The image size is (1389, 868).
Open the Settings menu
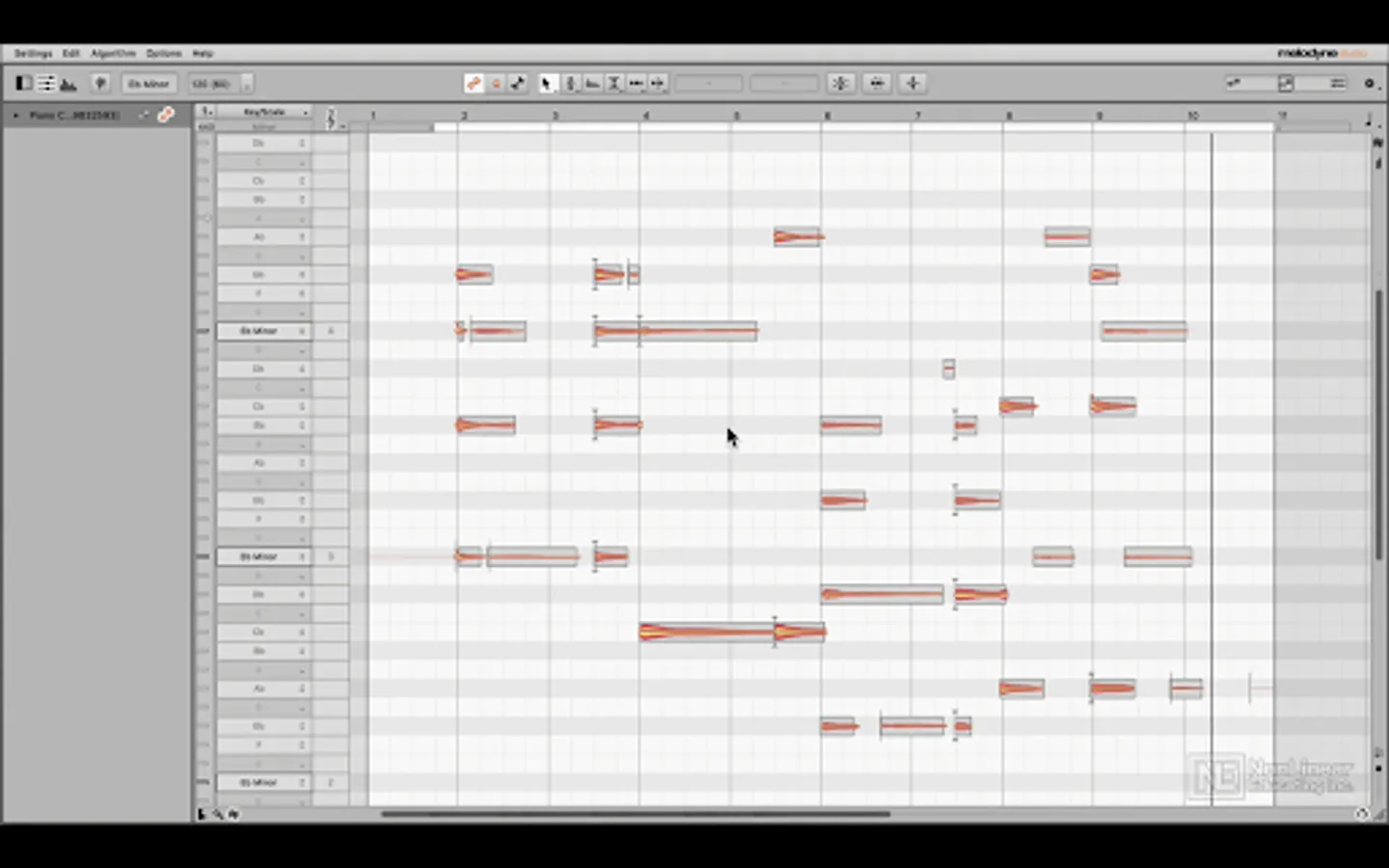coord(33,53)
